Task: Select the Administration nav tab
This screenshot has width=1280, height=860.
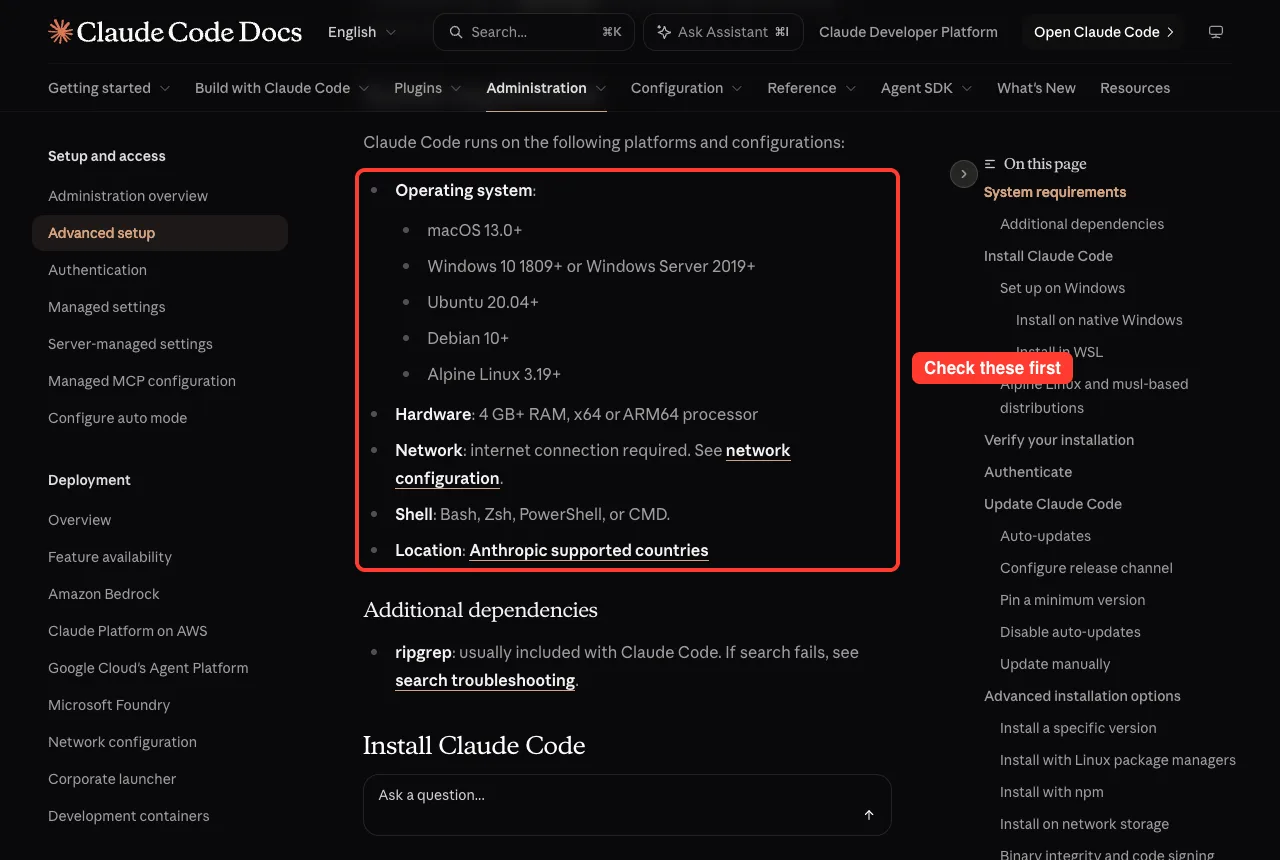Action: click(546, 88)
